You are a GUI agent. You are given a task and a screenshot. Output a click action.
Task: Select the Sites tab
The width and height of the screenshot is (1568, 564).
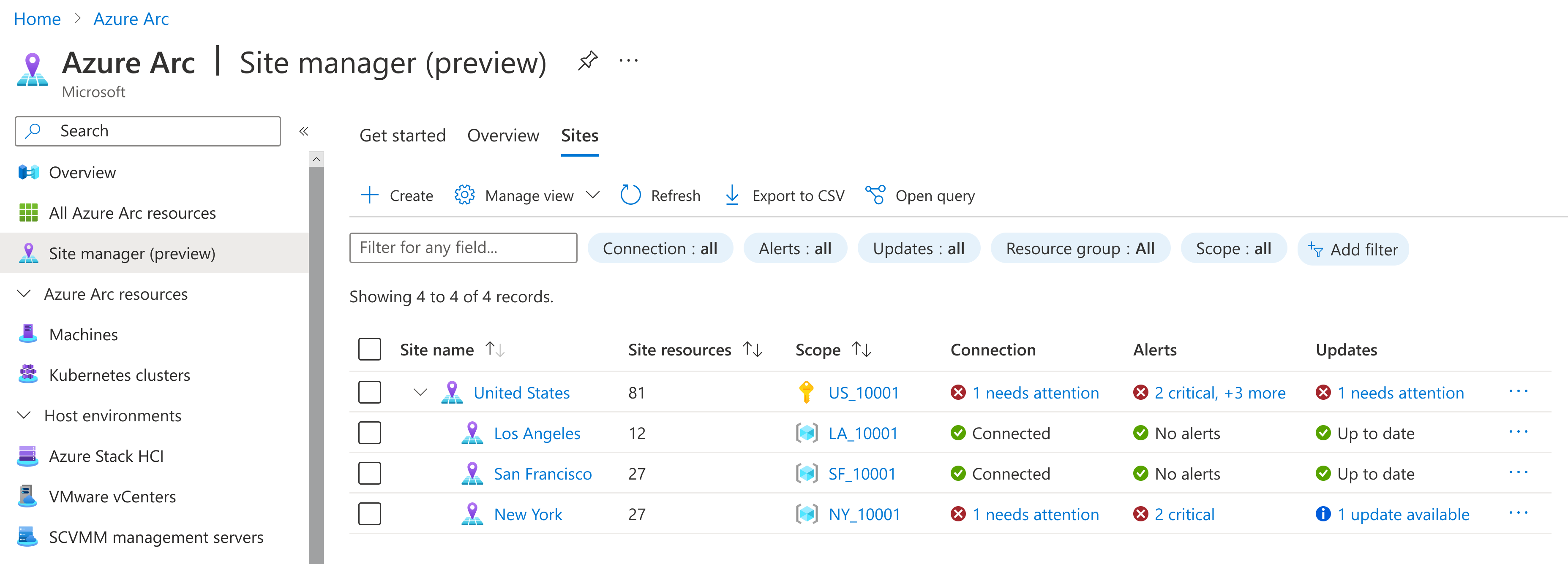tap(579, 135)
